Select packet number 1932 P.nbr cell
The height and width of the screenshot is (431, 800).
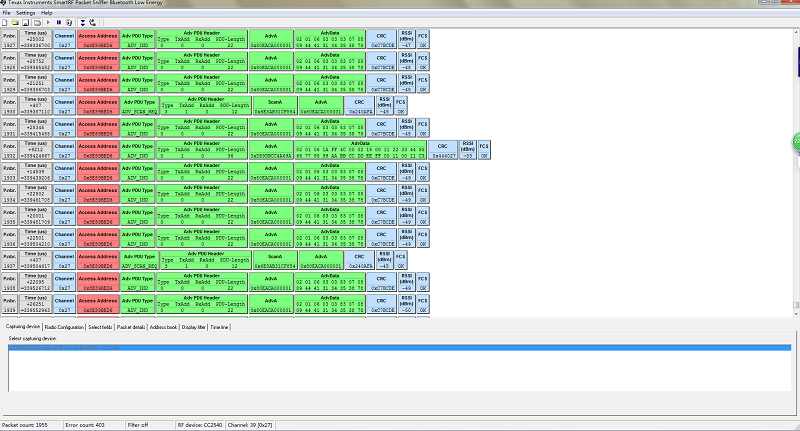pos(9,149)
